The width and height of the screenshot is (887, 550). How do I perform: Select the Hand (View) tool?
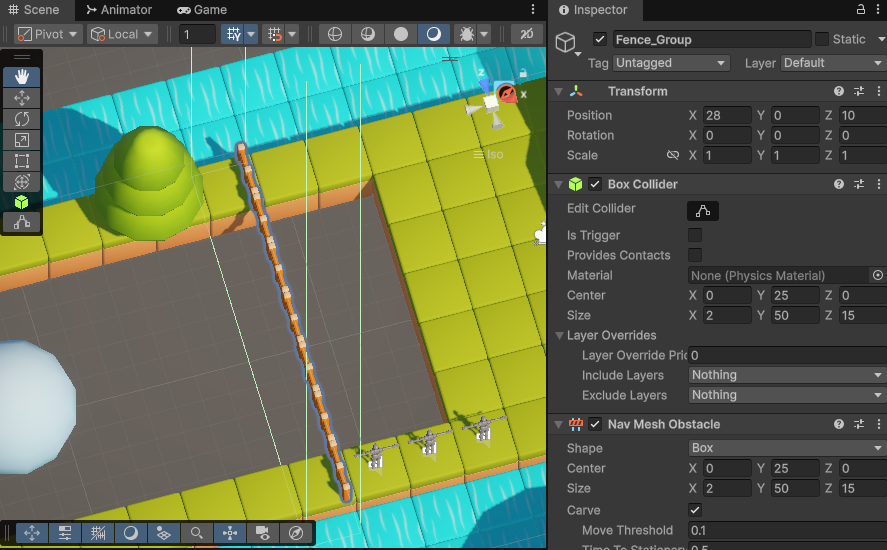click(22, 77)
